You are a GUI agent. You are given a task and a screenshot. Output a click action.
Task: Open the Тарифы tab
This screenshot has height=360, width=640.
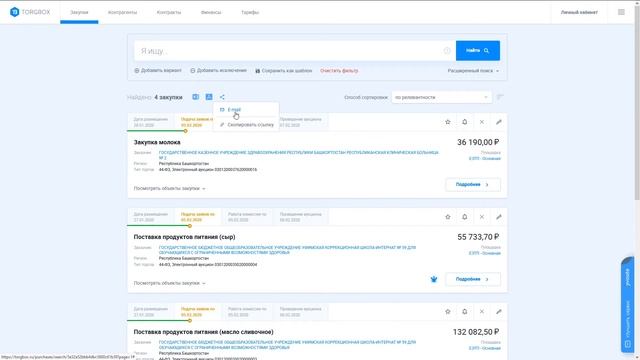tap(250, 12)
